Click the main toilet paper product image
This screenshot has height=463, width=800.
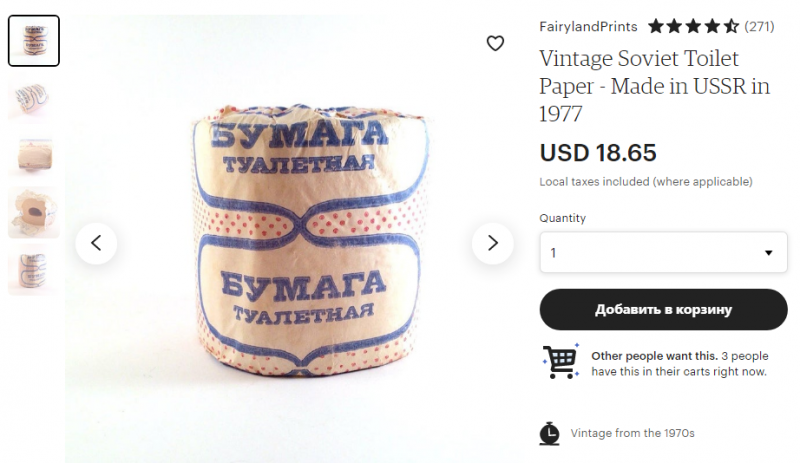pyautogui.click(x=309, y=240)
